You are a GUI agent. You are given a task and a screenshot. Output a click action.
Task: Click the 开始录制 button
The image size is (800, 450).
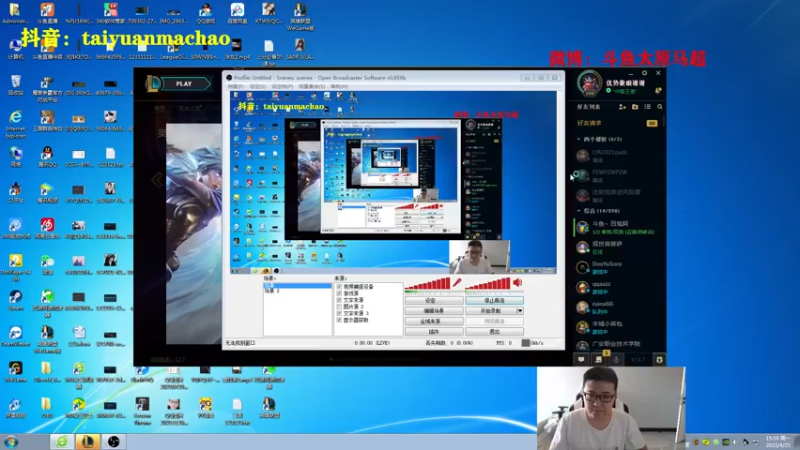pos(490,311)
